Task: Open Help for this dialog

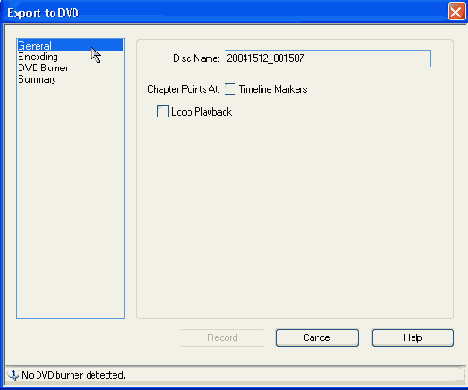Action: [x=413, y=338]
